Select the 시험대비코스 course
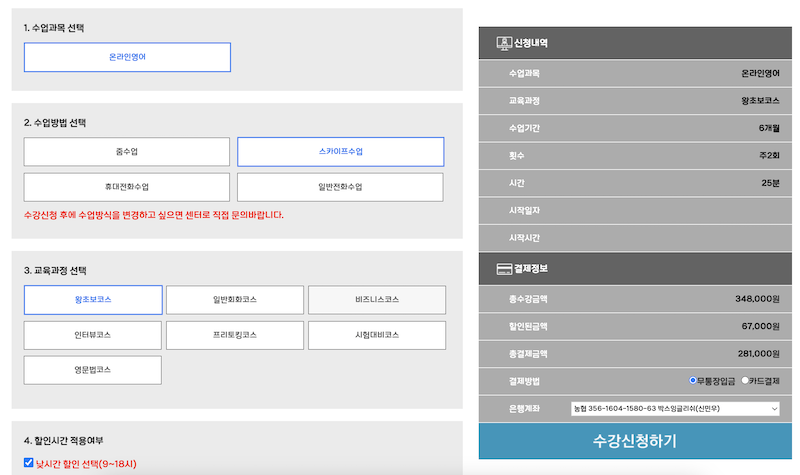 click(x=377, y=335)
